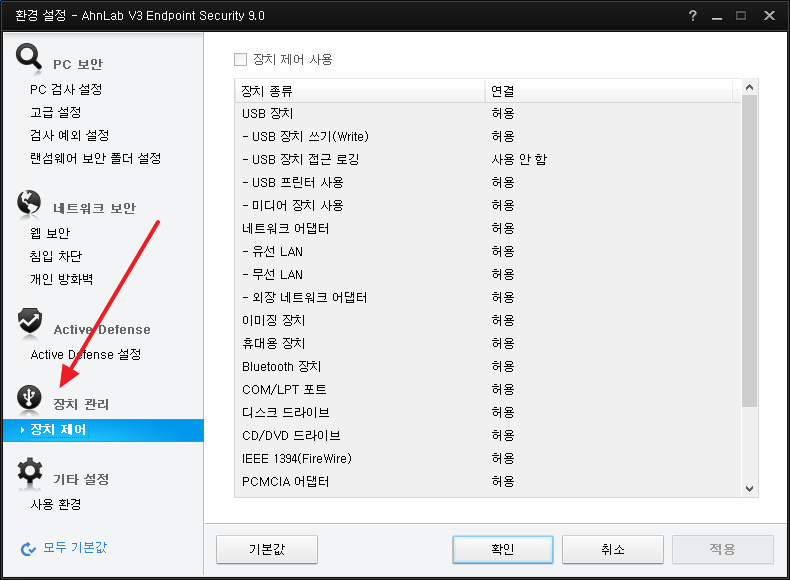This screenshot has height=580, width=790.
Task: Click the 모두 기본값 reset arrow icon
Action: pyautogui.click(x=28, y=549)
